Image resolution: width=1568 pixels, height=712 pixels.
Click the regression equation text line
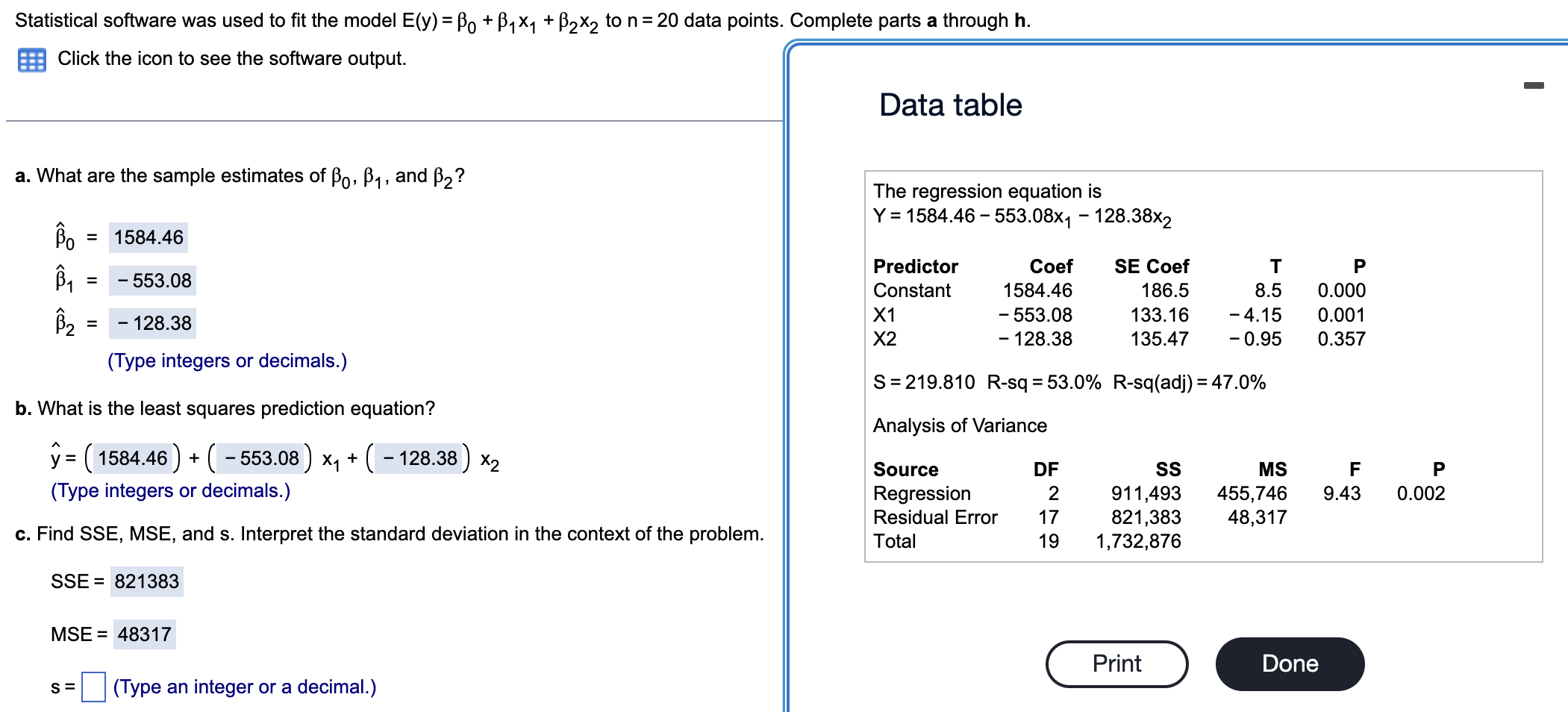tap(1022, 217)
